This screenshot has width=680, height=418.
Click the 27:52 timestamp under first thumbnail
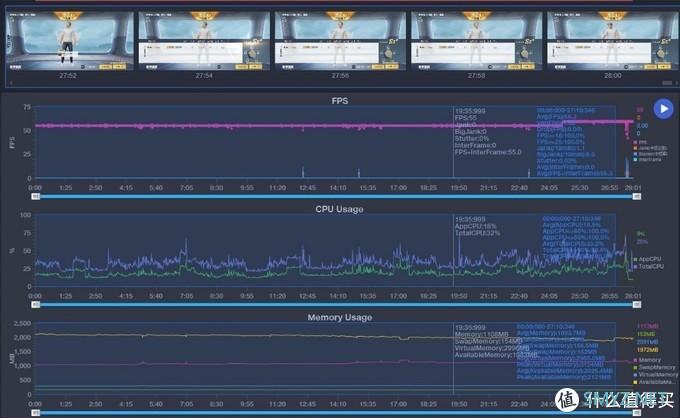coord(68,75)
